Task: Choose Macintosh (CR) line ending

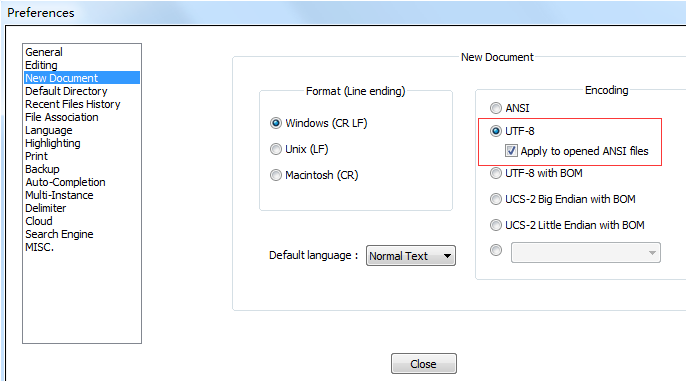Action: [276, 175]
